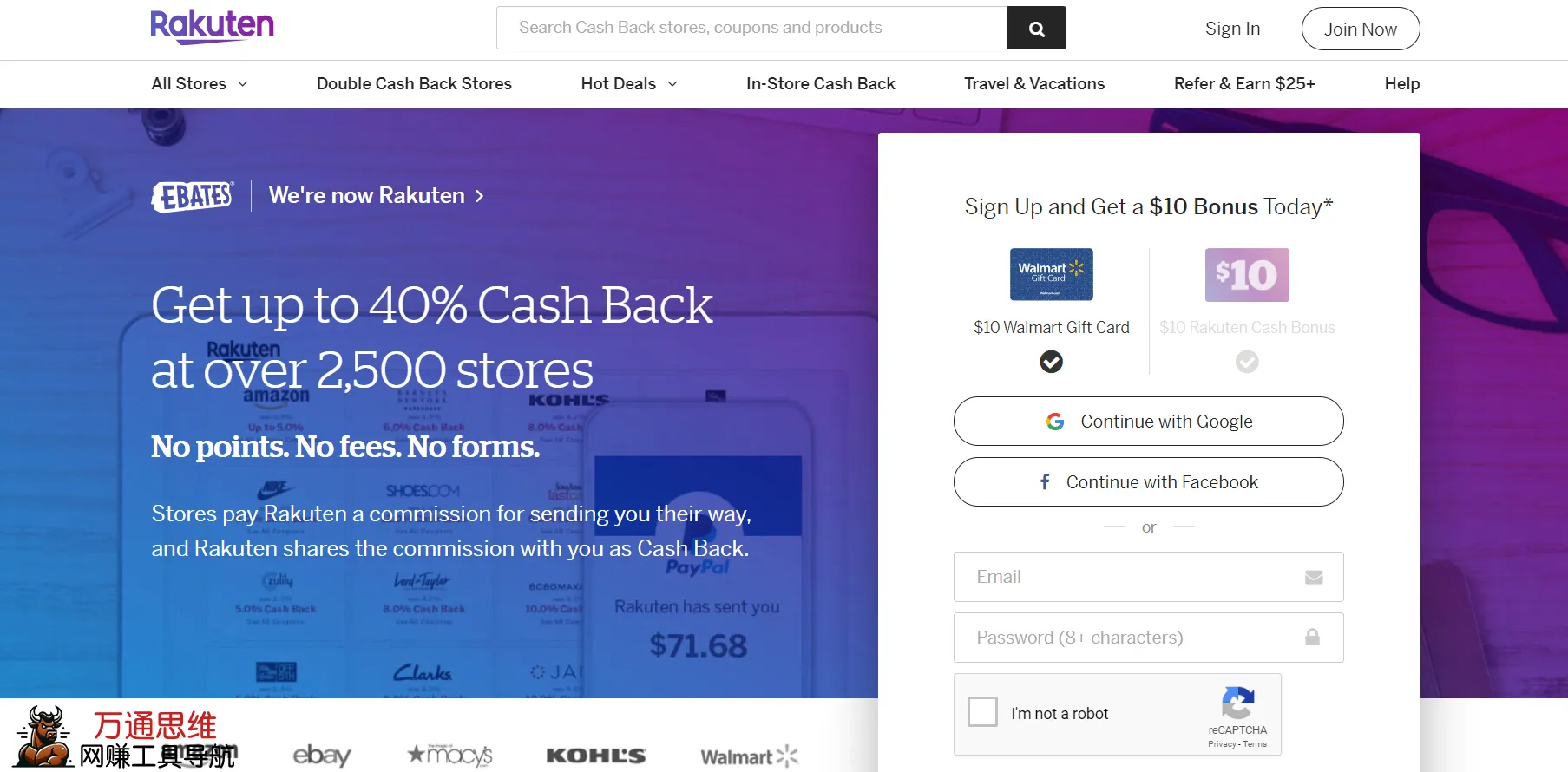Image resolution: width=1568 pixels, height=772 pixels.
Task: Select the $10 Rakuten Cash Bonus option
Action: [x=1247, y=362]
